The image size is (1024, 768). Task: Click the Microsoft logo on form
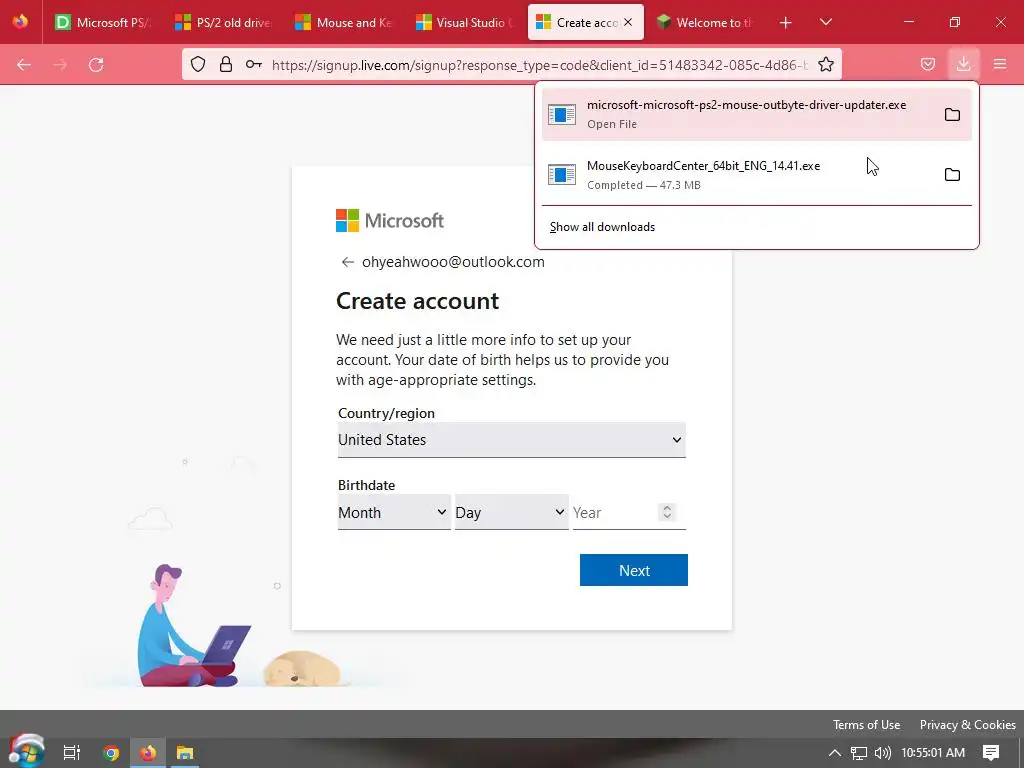390,221
